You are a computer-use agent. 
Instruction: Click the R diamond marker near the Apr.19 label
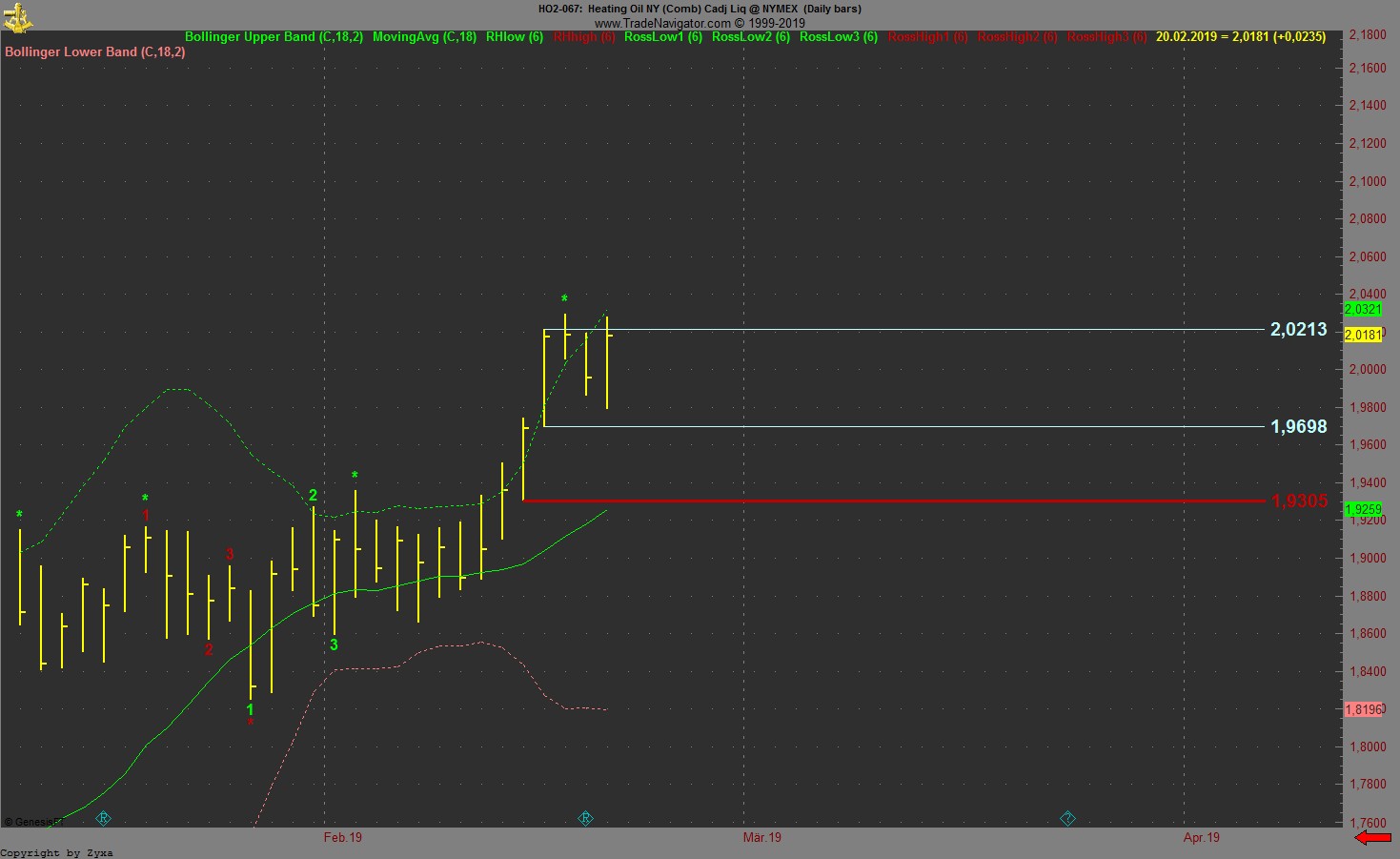1067,818
